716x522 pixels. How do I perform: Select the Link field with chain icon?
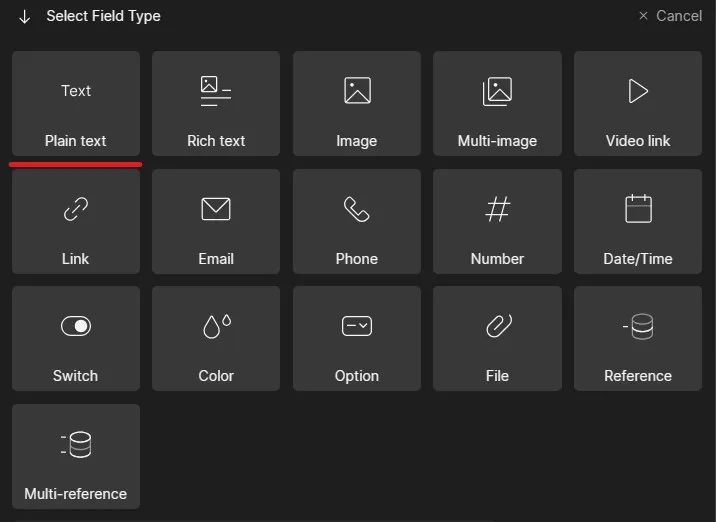(76, 222)
